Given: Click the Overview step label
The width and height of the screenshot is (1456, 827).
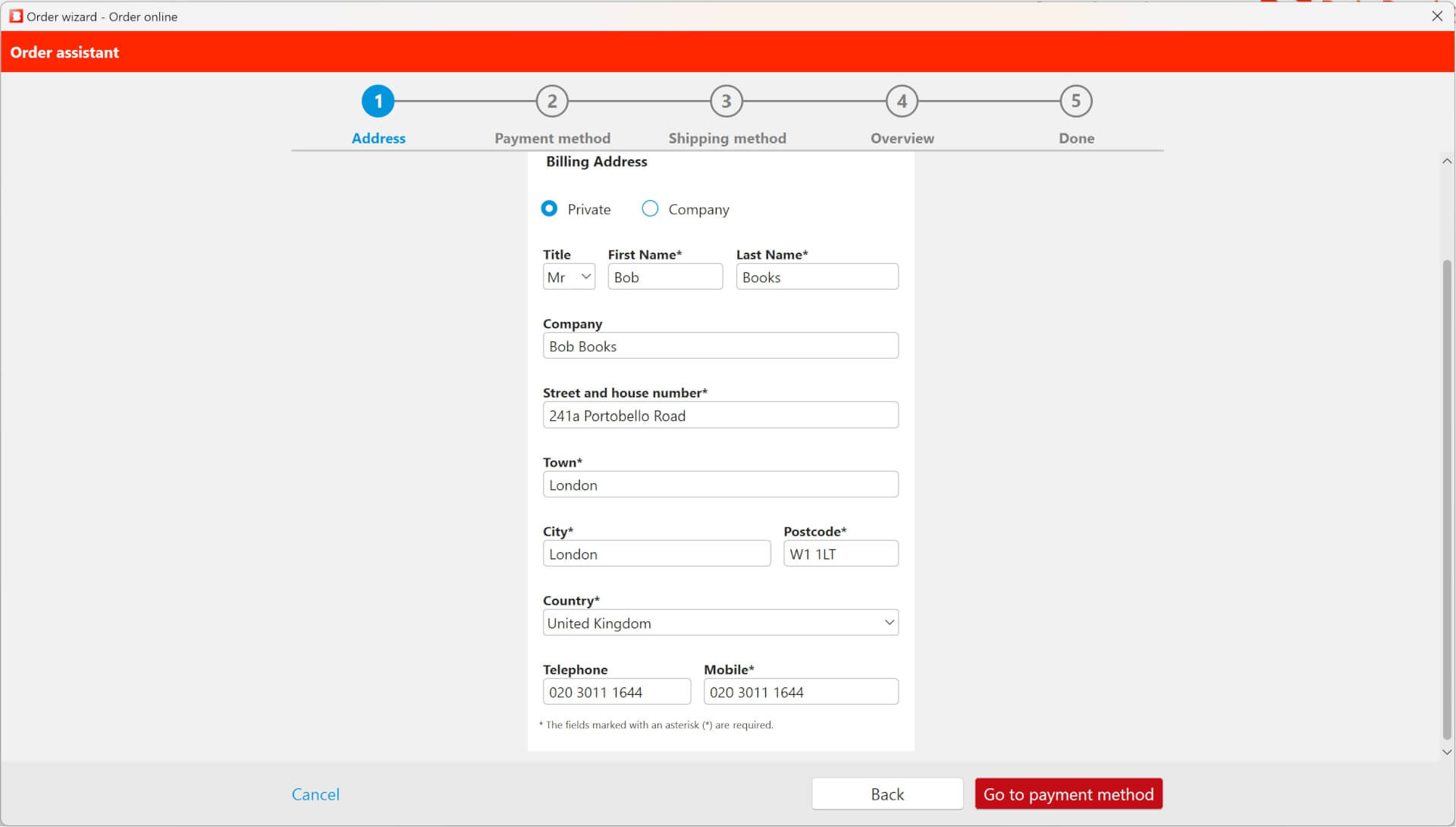Looking at the screenshot, I should (902, 138).
